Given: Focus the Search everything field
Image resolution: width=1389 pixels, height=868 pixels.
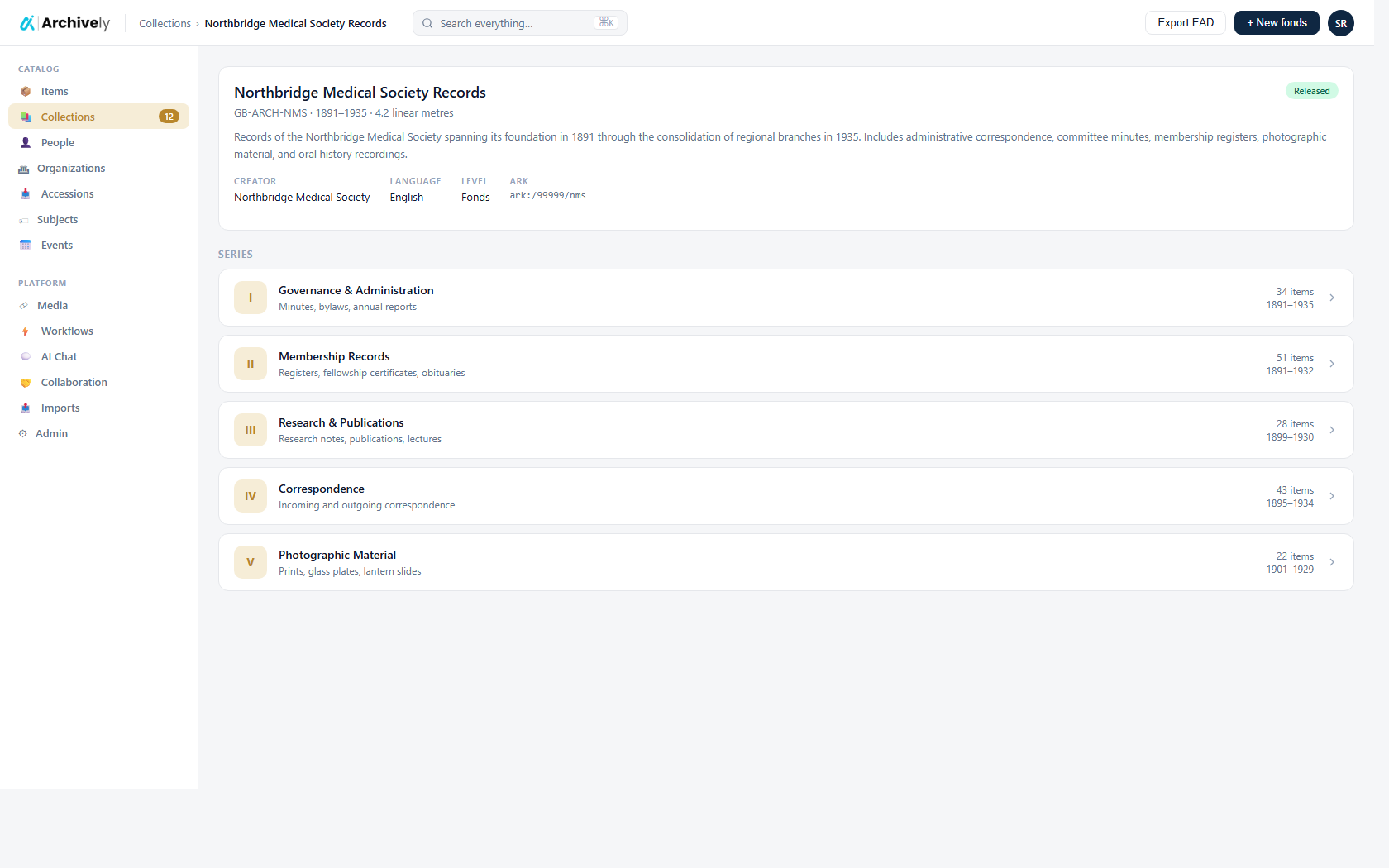Looking at the screenshot, I should [x=520, y=23].
